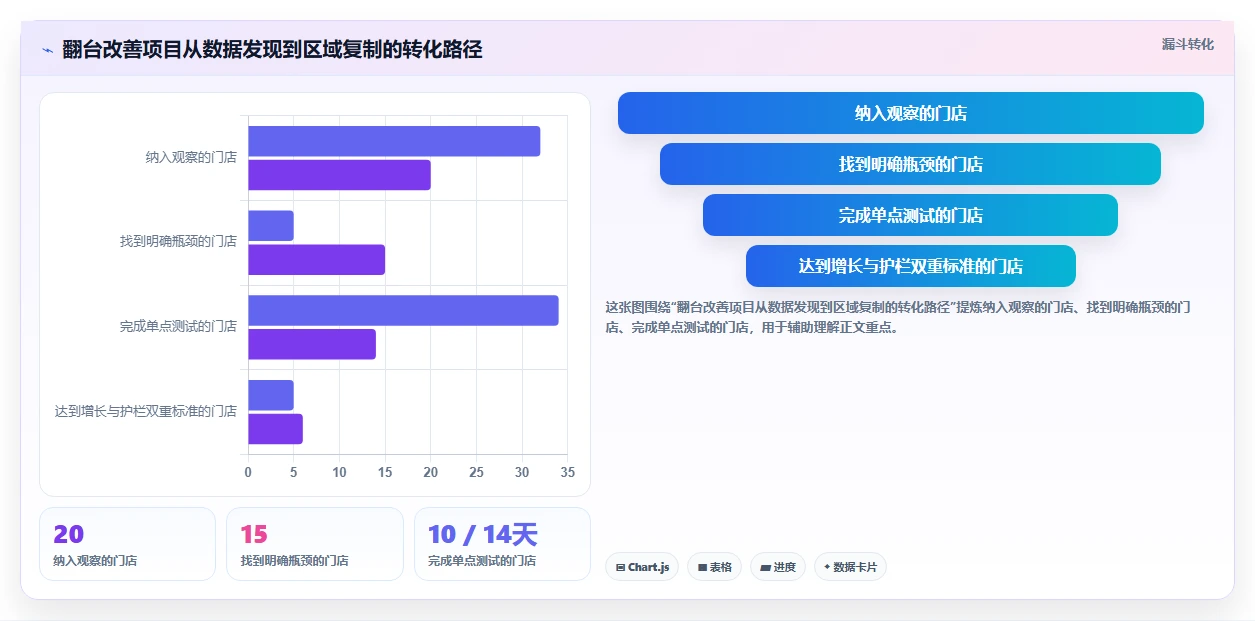The width and height of the screenshot is (1255, 621).
Task: Click the y-axis label 找到明确瓶颈的门店
Action: point(178,242)
